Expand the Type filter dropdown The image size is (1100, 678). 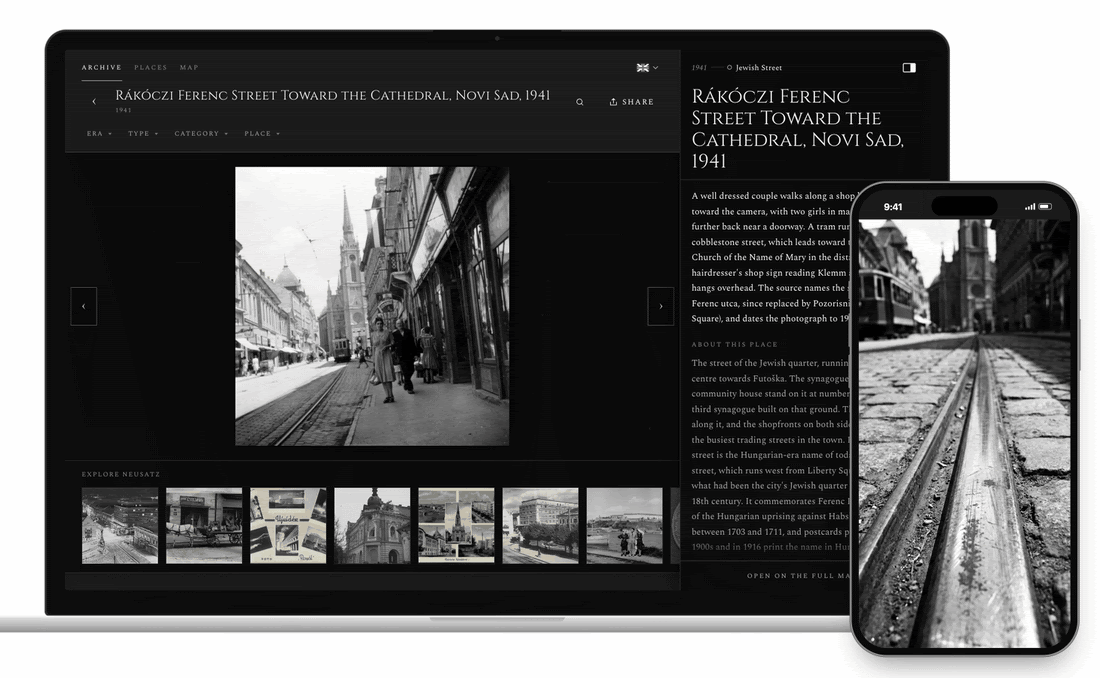pos(143,133)
